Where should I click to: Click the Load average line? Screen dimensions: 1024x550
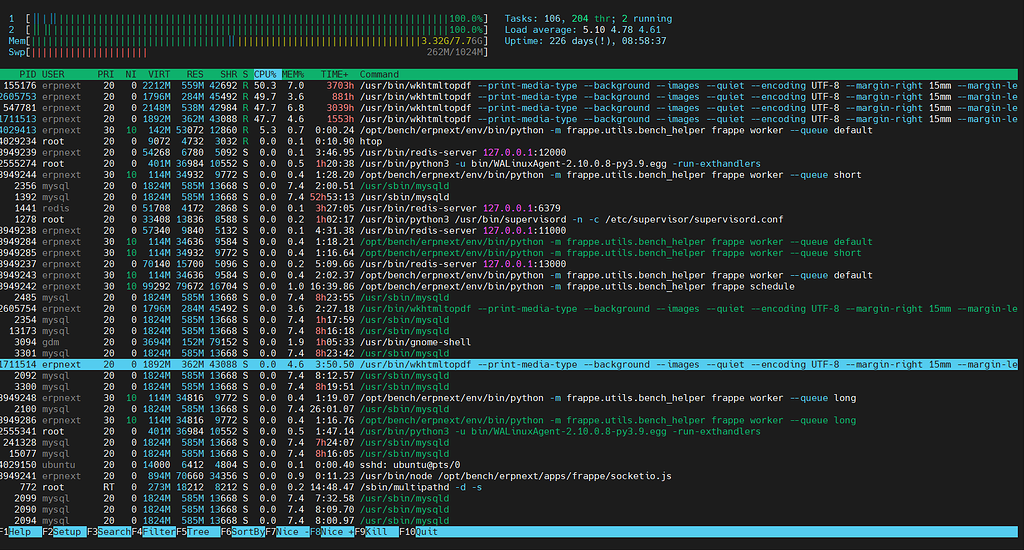click(x=583, y=30)
